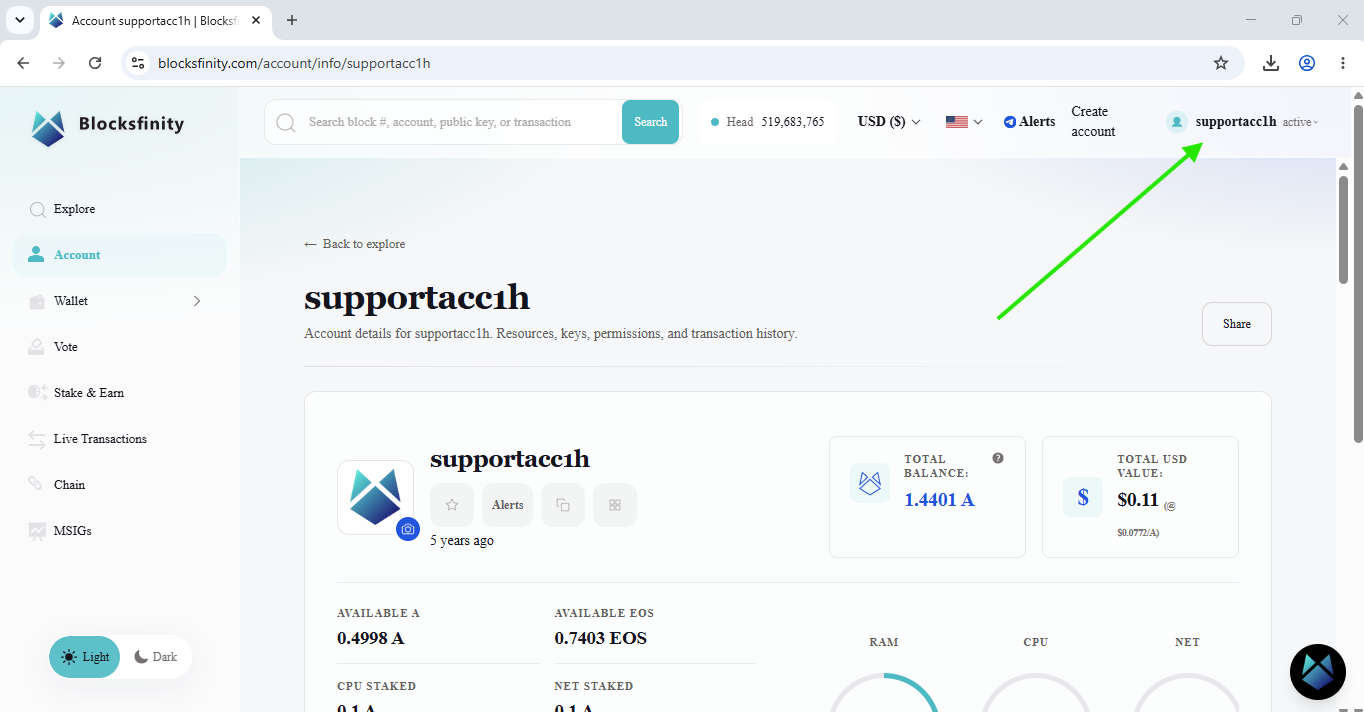
Task: Click the $0.11 total USD value
Action: coord(1138,500)
